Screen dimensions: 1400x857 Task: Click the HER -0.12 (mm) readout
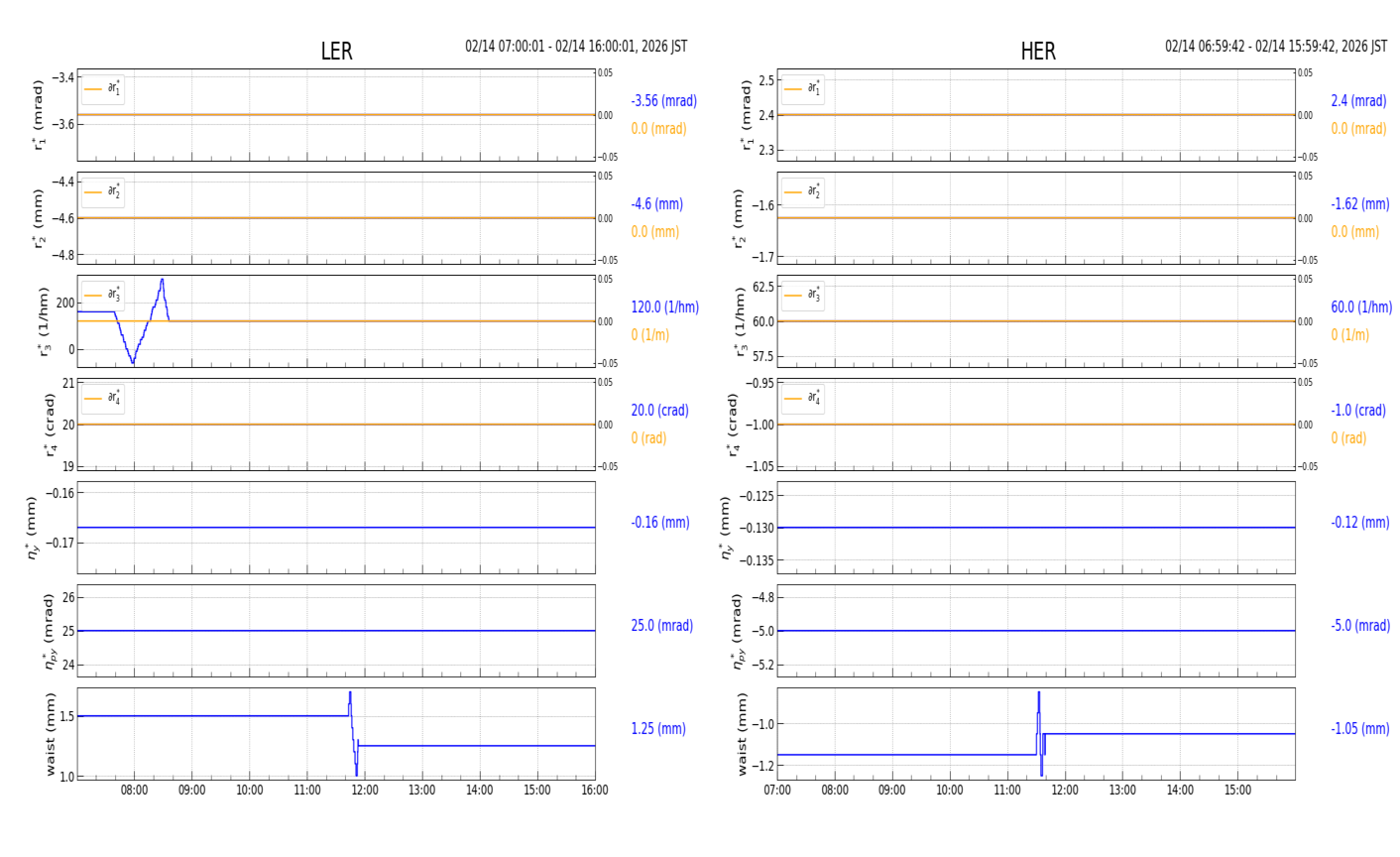click(1359, 523)
